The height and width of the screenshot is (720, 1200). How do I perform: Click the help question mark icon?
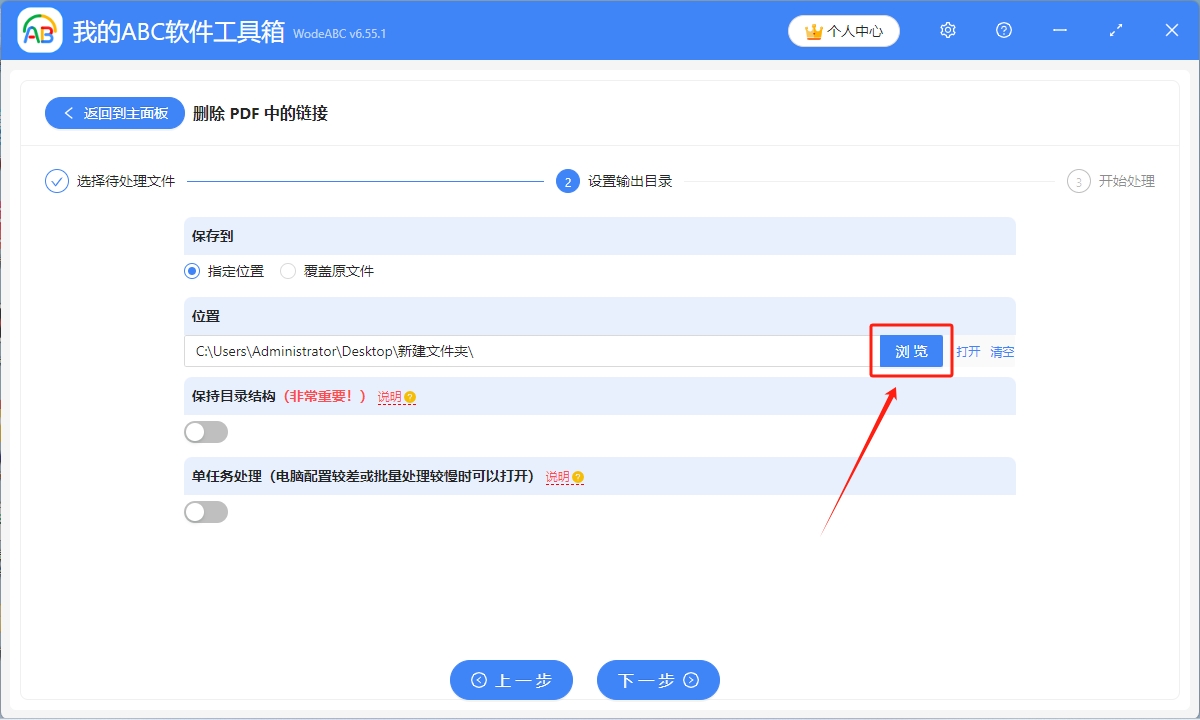tap(1003, 30)
